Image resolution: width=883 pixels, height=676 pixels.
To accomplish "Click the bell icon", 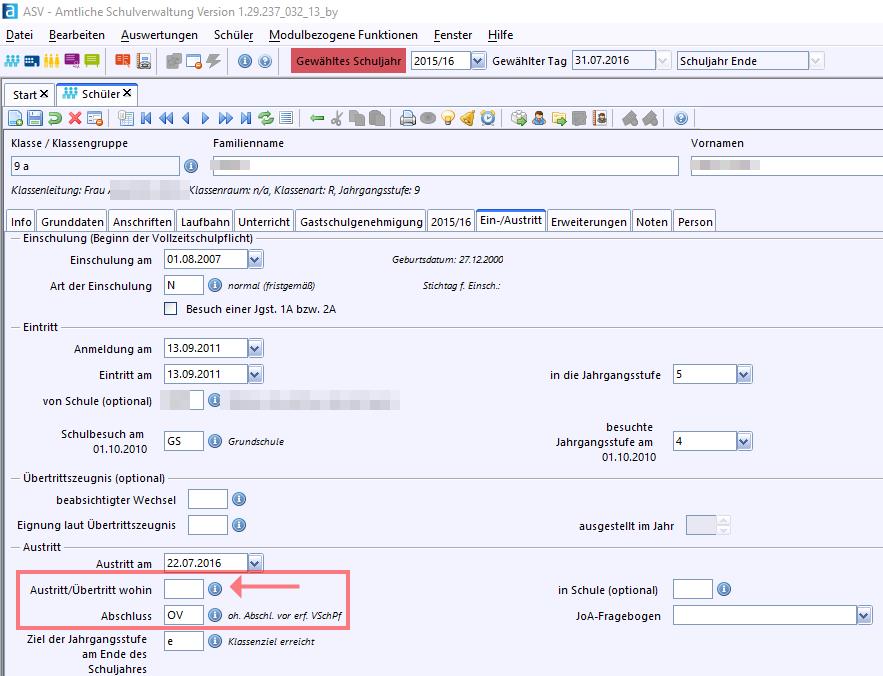I will [x=467, y=118].
